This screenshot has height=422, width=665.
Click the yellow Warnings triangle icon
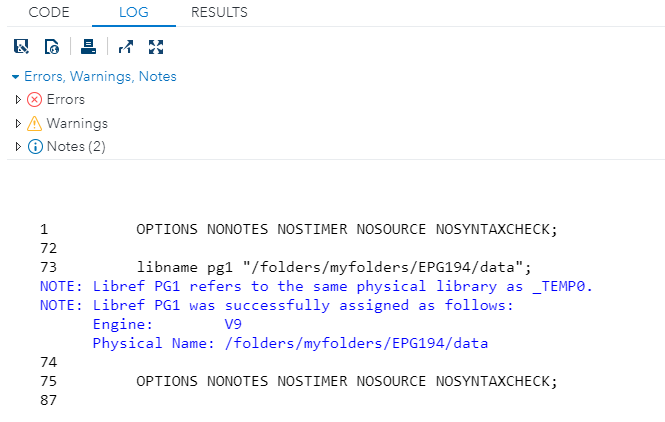pyautogui.click(x=35, y=124)
